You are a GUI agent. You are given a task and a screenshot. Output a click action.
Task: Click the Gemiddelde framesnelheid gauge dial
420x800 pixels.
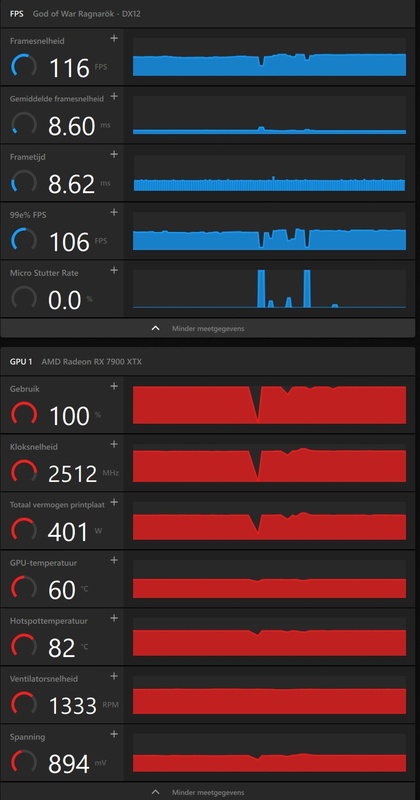[x=23, y=125]
